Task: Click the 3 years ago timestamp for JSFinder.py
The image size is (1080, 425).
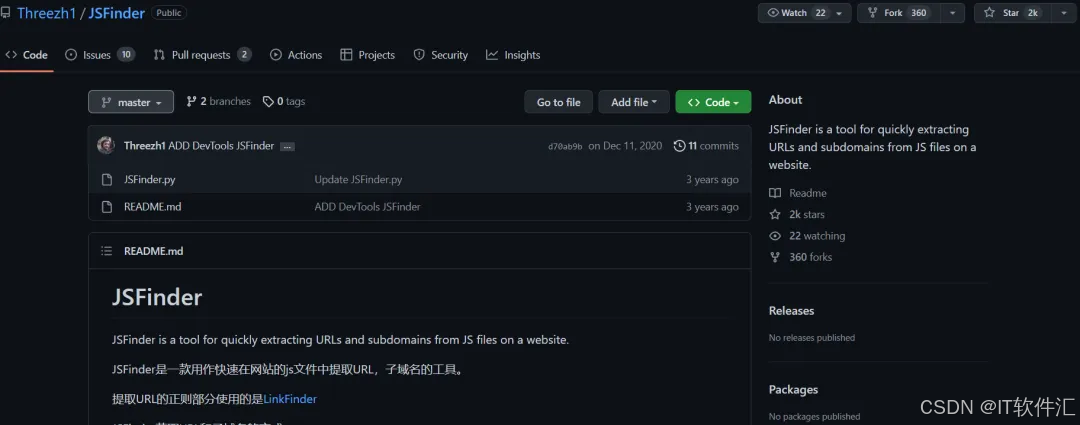Action: tap(712, 180)
